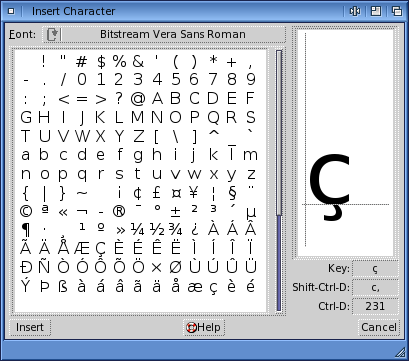Pick the pound £ currency symbol
This screenshot has height=361, width=409.
pos(156,192)
